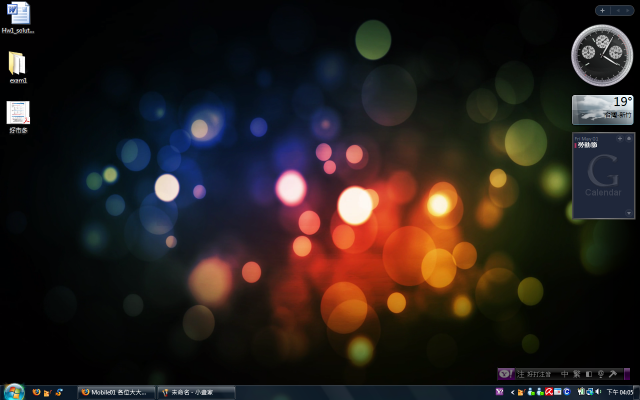Open the network connection tray icon

(590, 391)
